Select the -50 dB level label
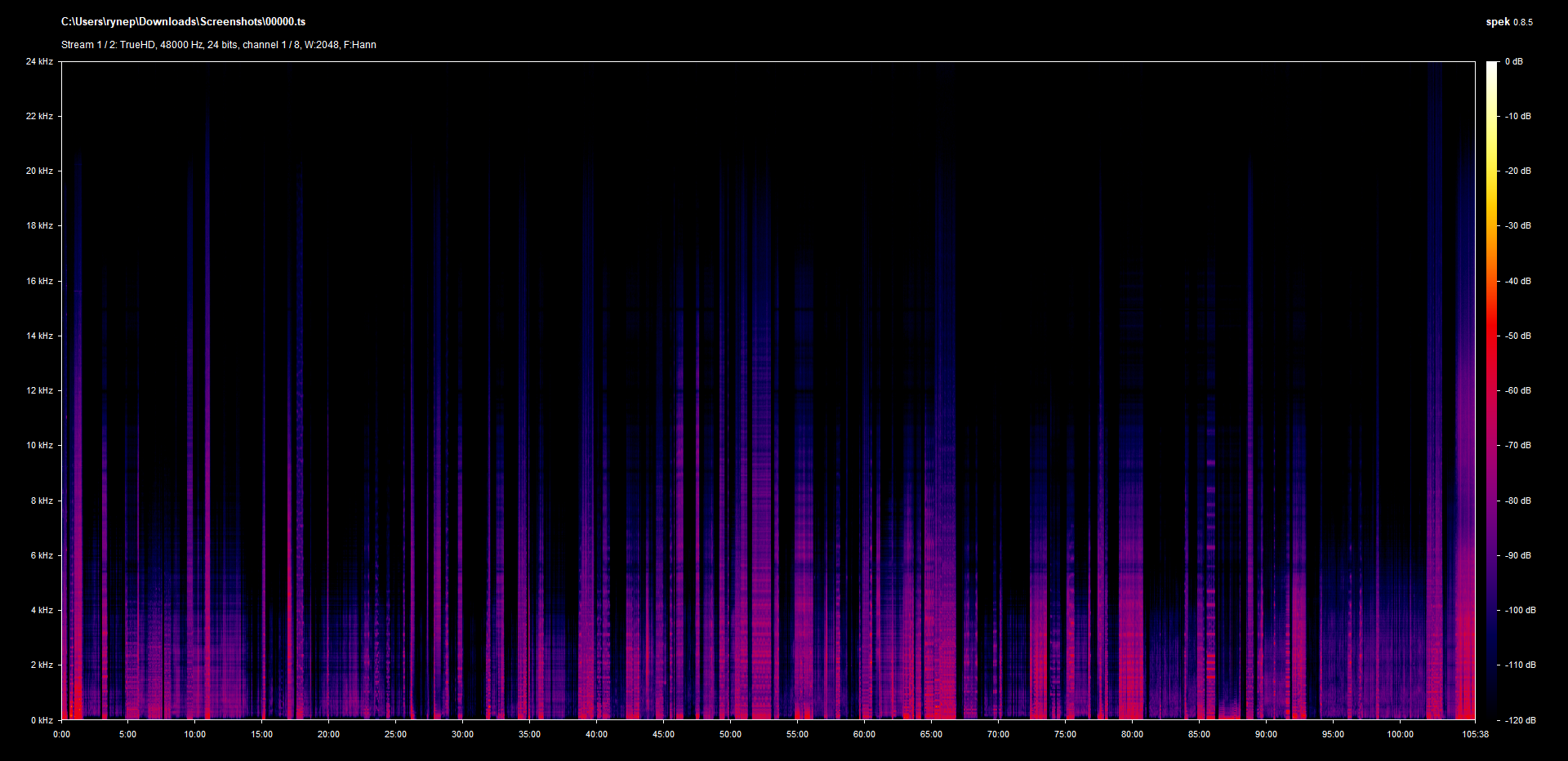The image size is (1568, 761). click(1518, 336)
